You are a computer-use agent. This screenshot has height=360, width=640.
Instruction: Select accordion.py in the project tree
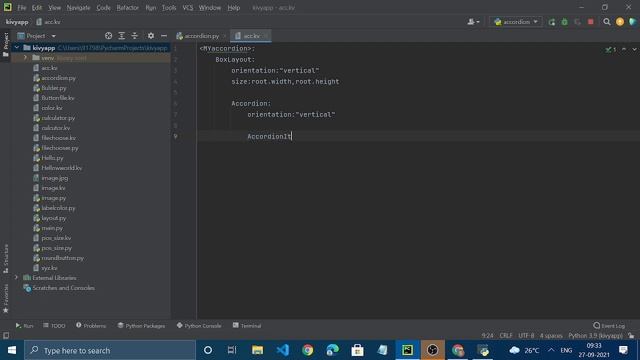tap(58, 78)
